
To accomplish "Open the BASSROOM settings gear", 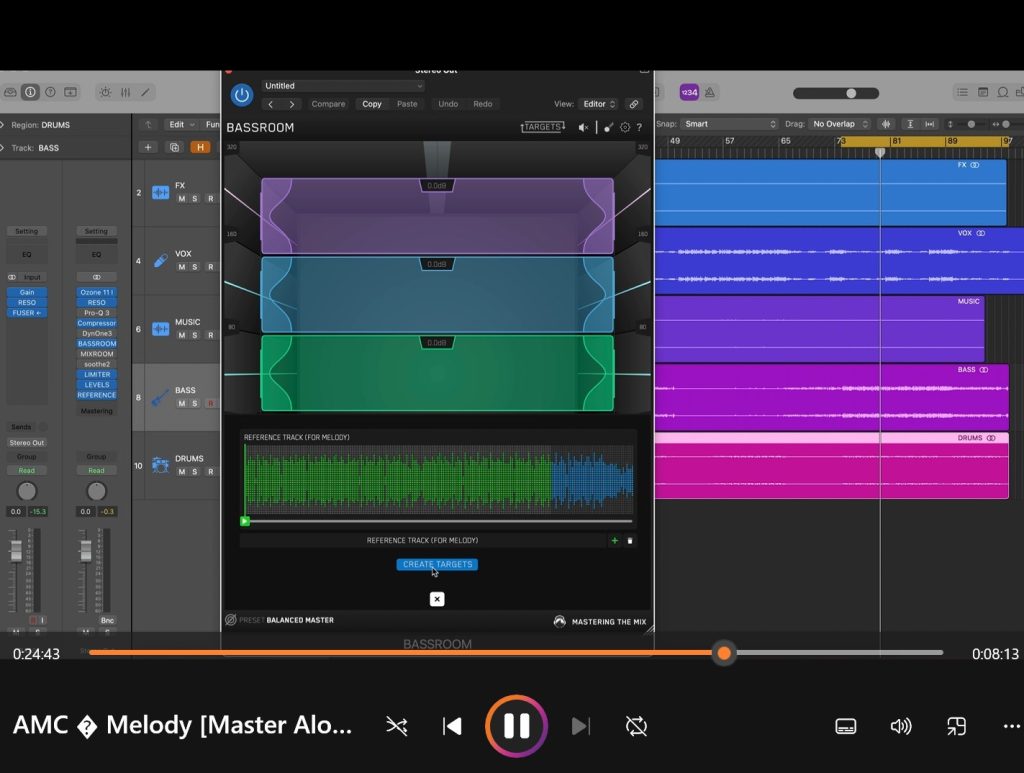I will point(625,128).
